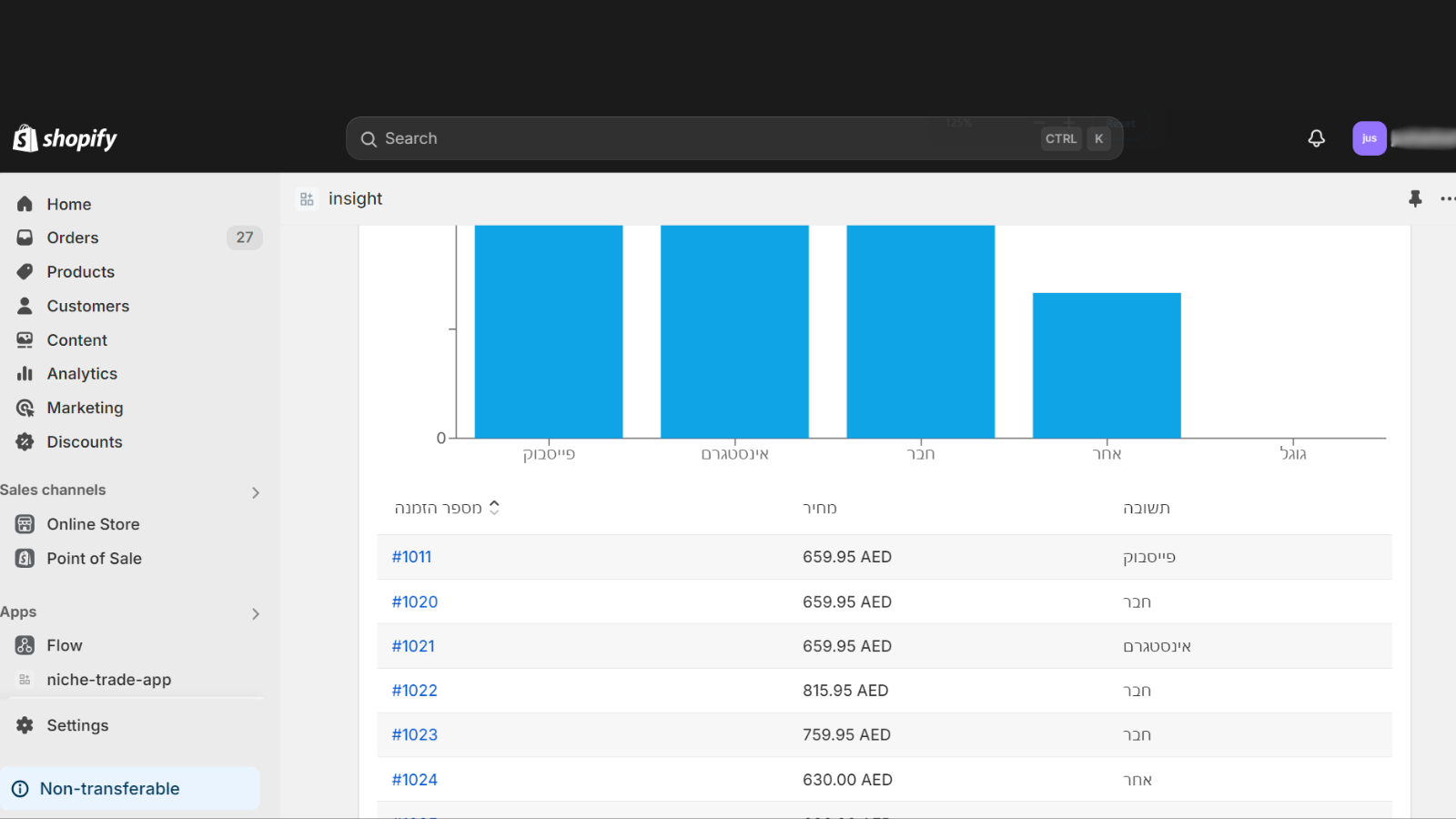Click the first chart bar for פייסבוק
Viewport: 1456px width, 819px height.
pyautogui.click(x=549, y=331)
